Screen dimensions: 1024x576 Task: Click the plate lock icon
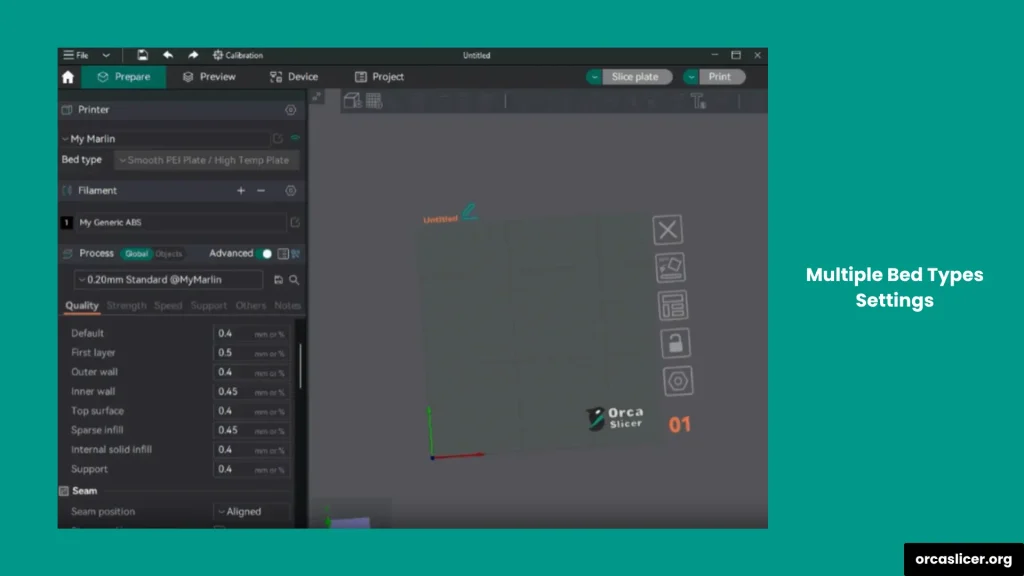(675, 344)
